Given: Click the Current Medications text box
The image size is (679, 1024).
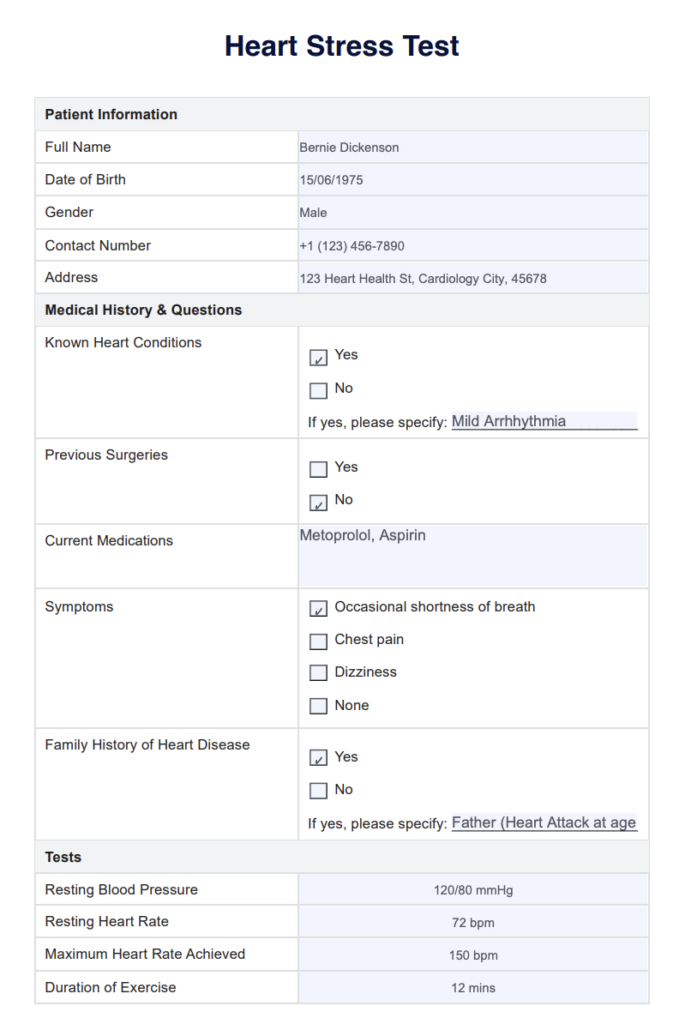Looking at the screenshot, I should click(473, 556).
